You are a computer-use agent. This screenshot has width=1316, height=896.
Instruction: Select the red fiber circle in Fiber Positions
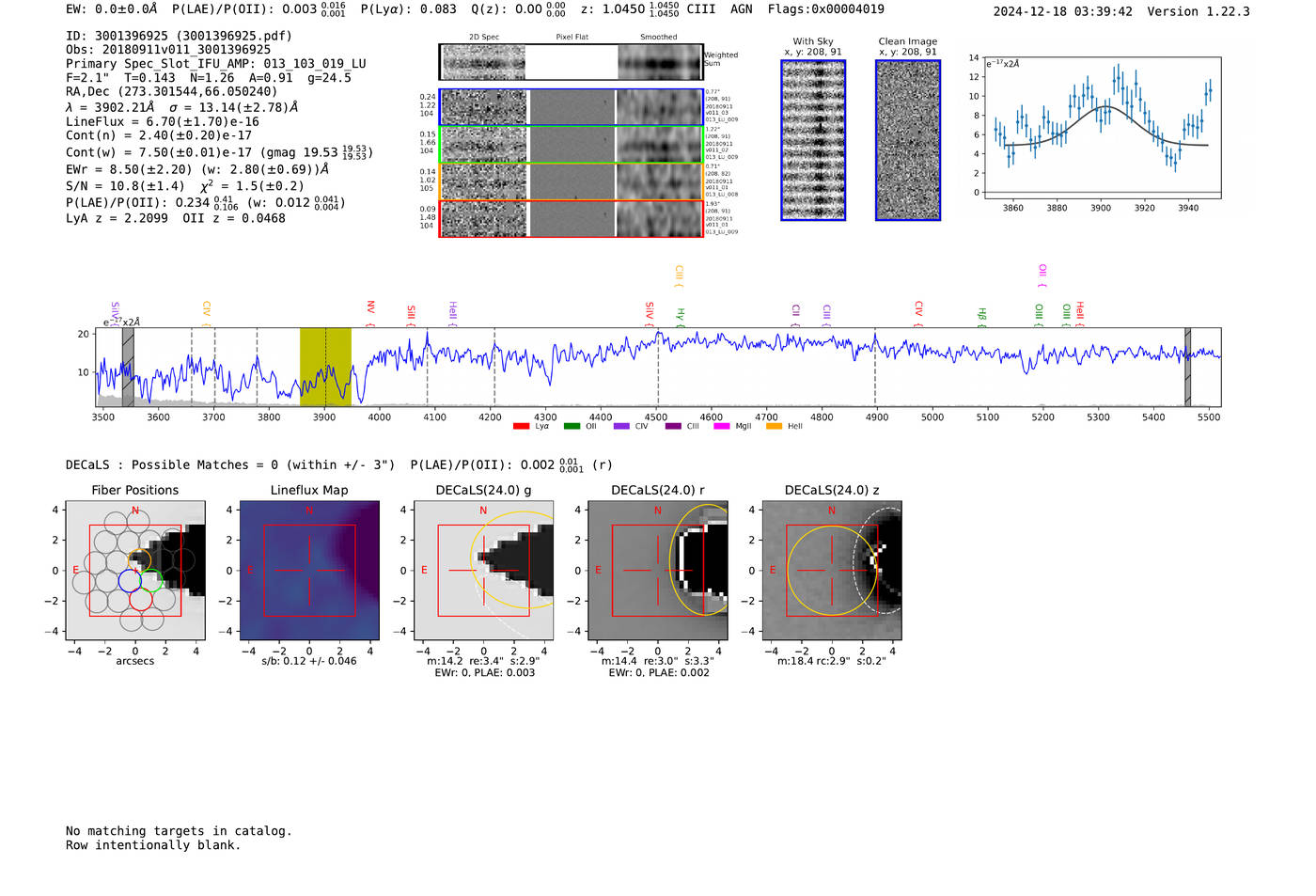141,599
